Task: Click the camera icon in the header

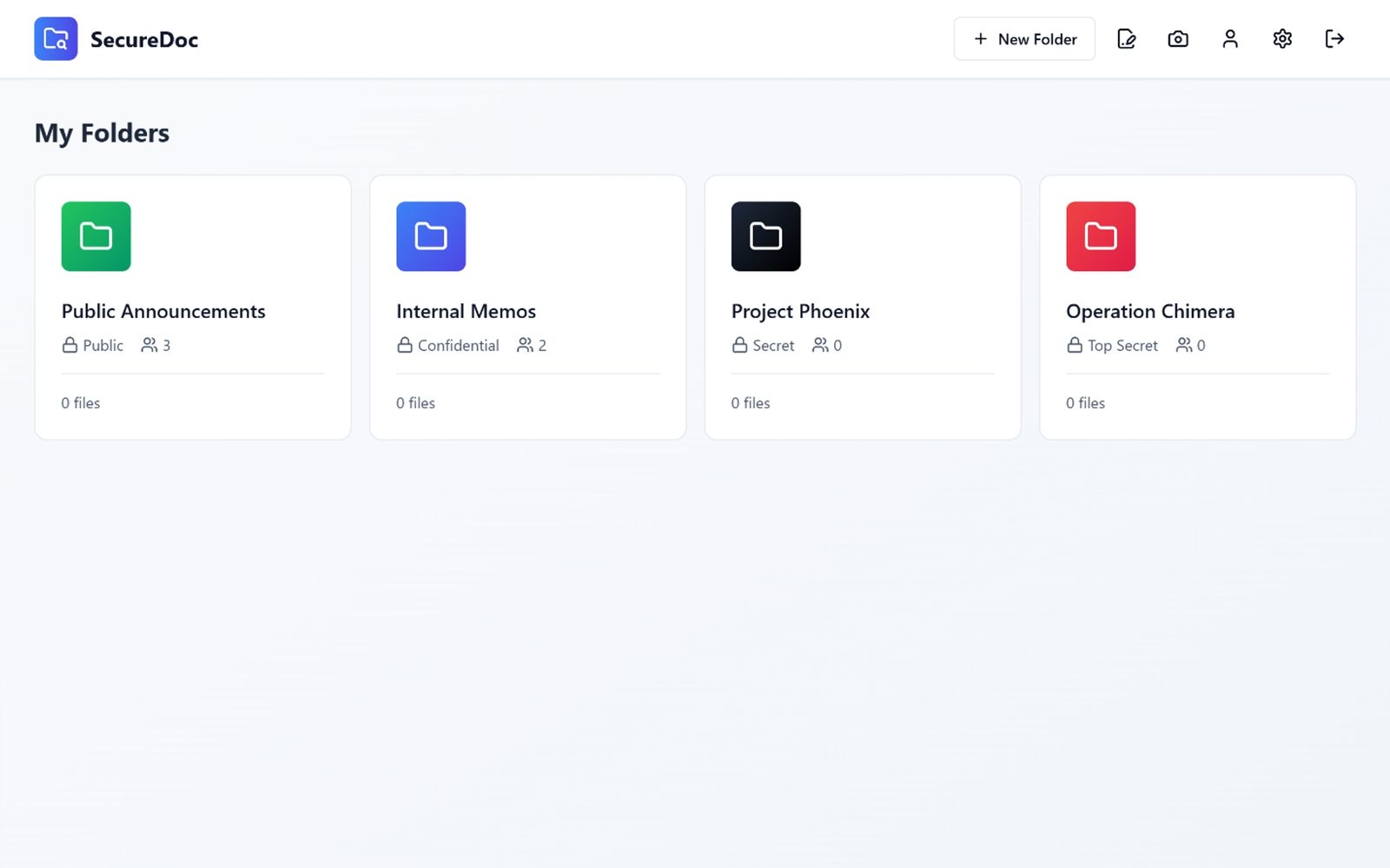Action: [x=1178, y=39]
